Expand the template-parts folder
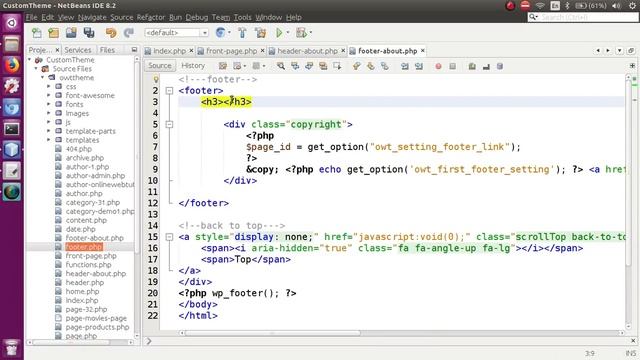 pos(49,131)
